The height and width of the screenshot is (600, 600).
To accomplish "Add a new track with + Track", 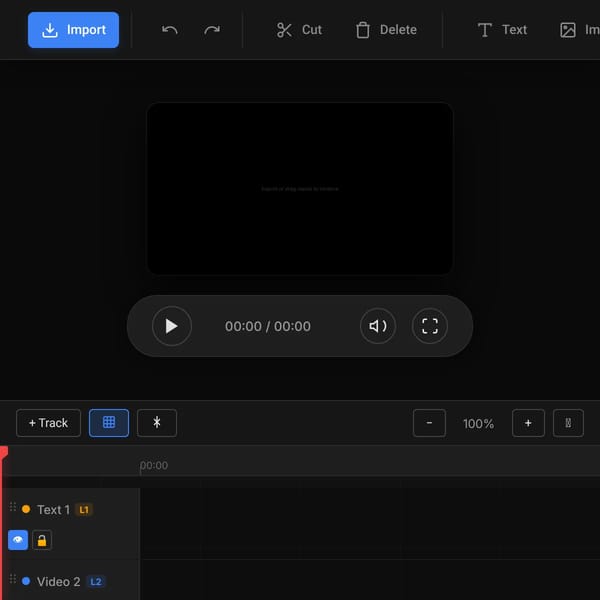I will click(x=49, y=423).
